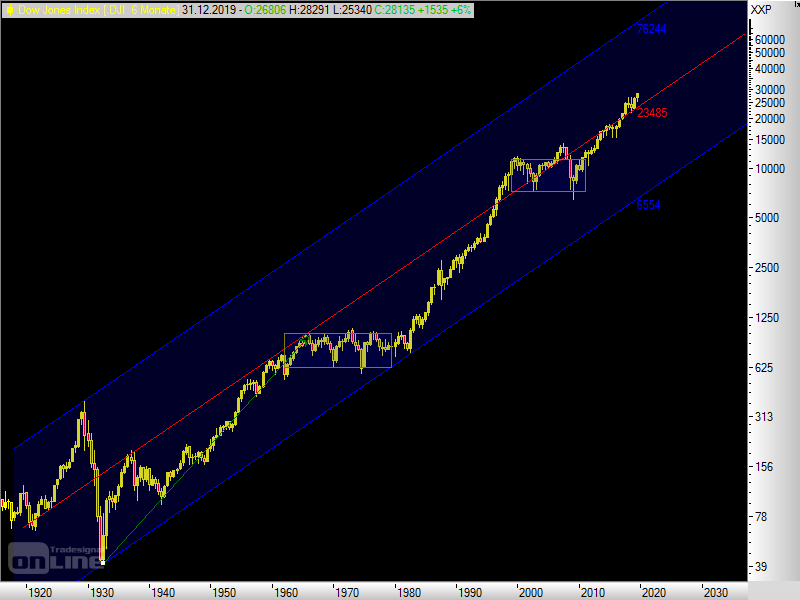Click the 1940 time axis label
800x600 pixels.
(163, 593)
